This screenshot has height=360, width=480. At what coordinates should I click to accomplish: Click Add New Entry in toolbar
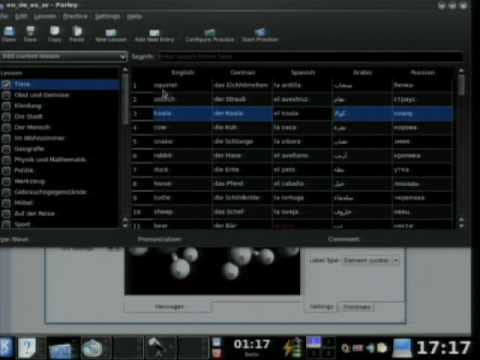(154, 35)
